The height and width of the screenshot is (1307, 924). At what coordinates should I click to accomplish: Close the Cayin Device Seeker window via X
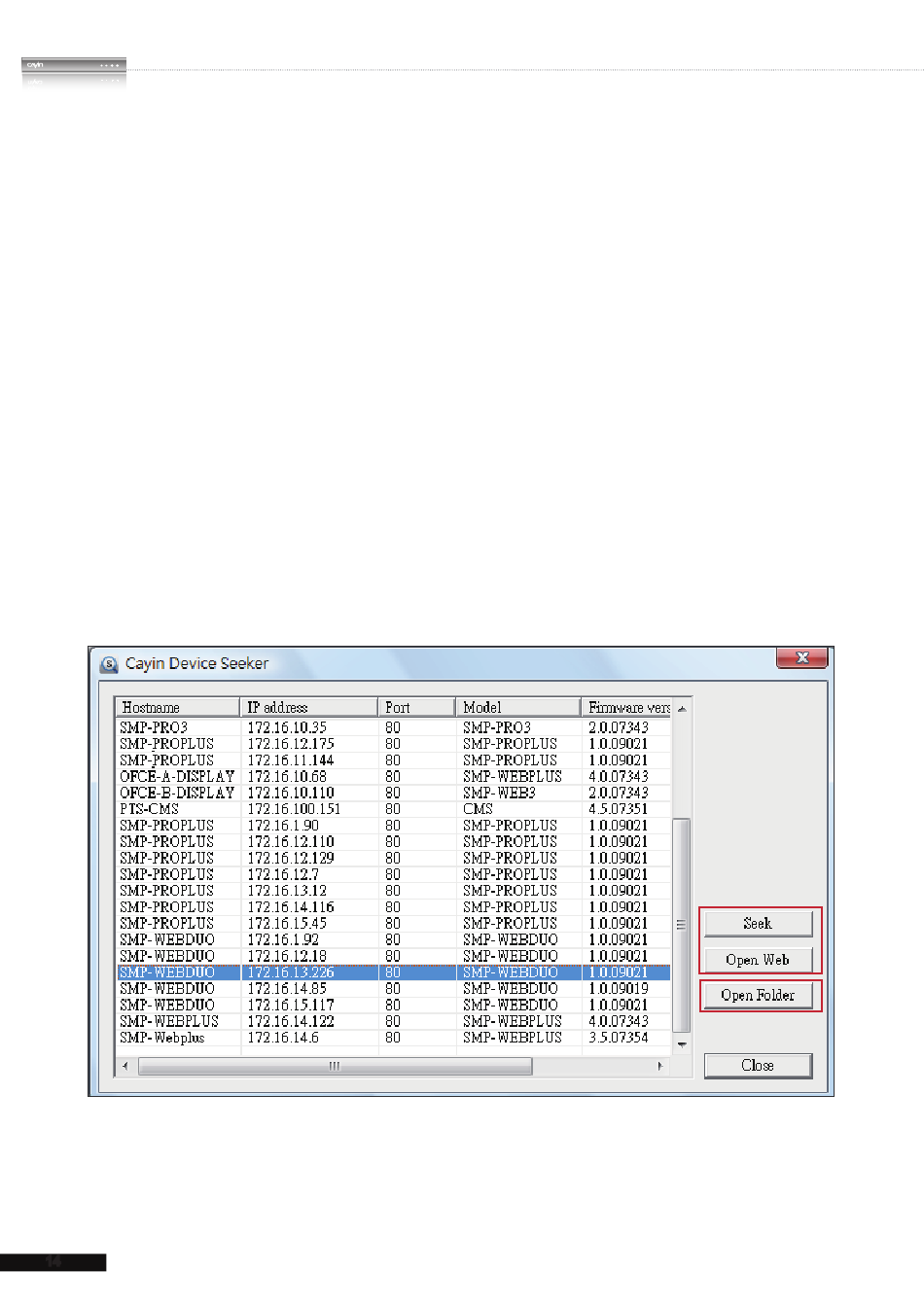(801, 657)
